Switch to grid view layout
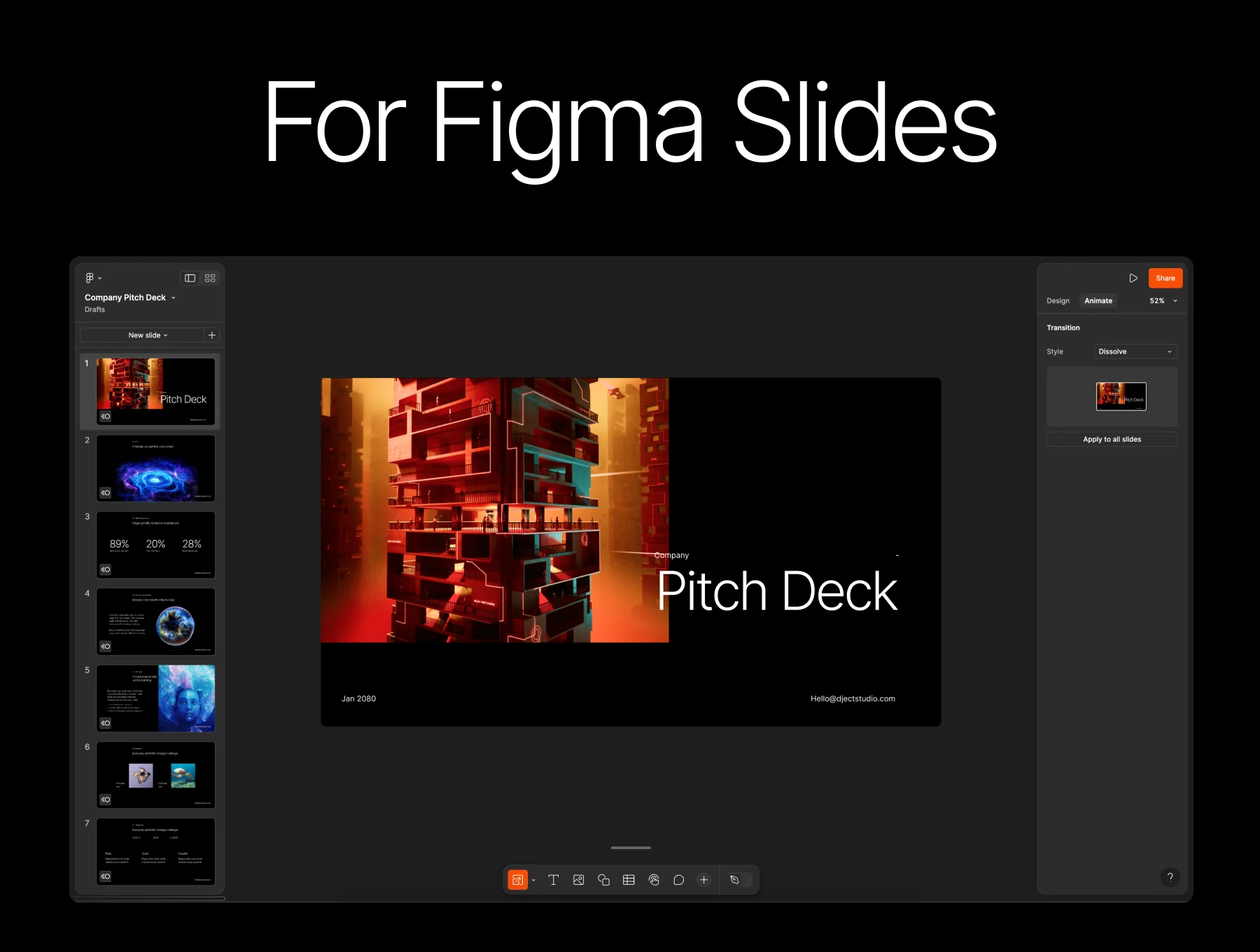1260x952 pixels. tap(210, 278)
